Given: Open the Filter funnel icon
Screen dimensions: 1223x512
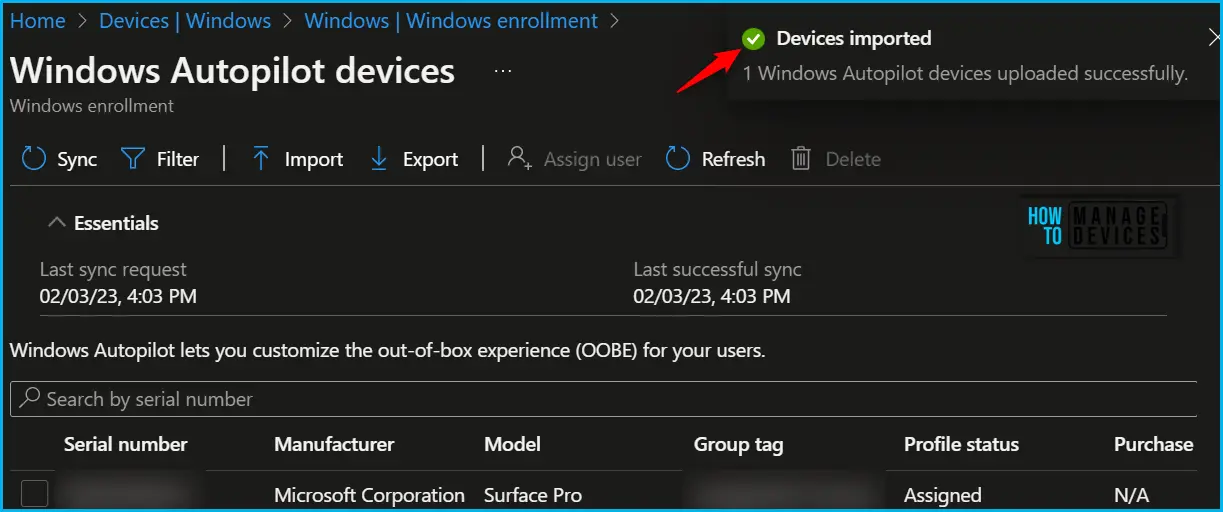Looking at the screenshot, I should tap(133, 159).
